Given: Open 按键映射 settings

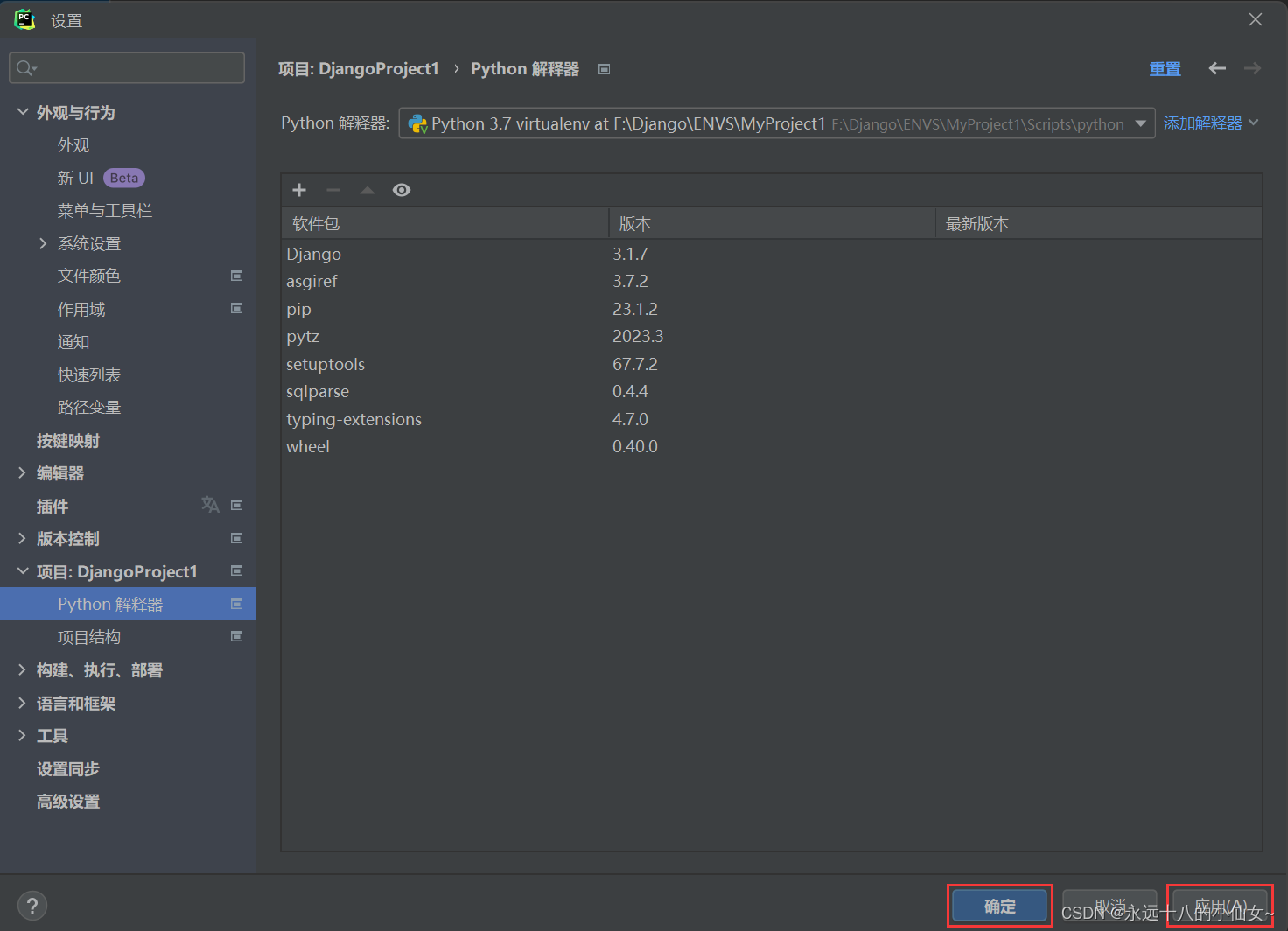Looking at the screenshot, I should point(68,440).
